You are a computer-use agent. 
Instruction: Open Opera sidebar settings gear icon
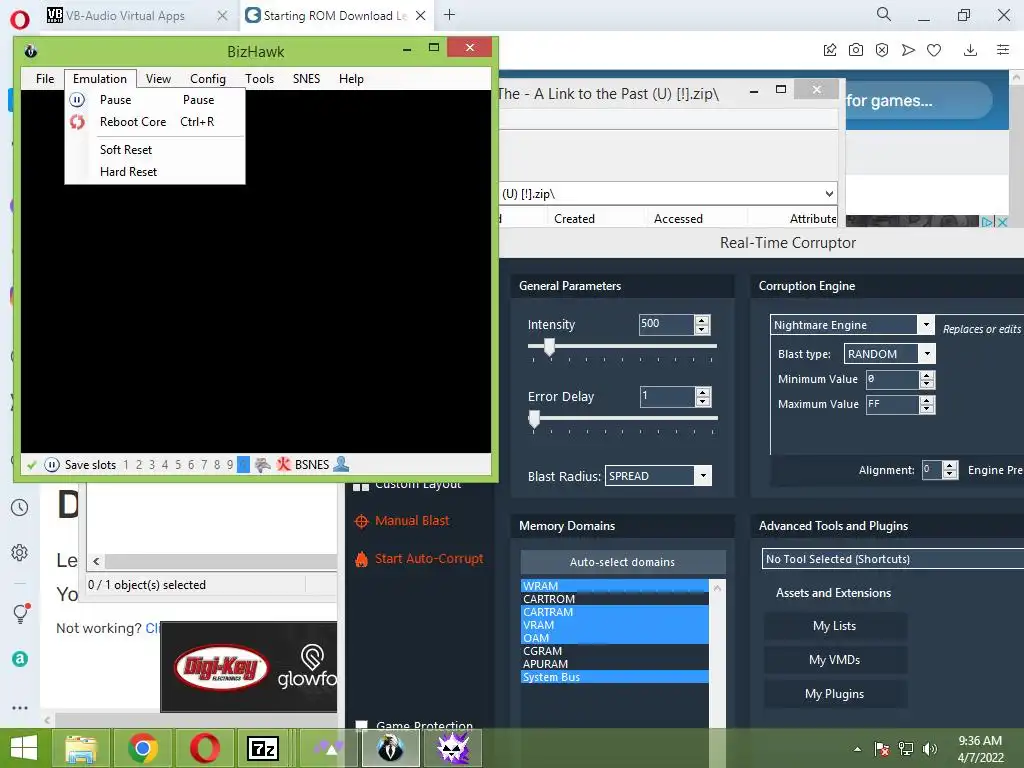pyautogui.click(x=20, y=552)
